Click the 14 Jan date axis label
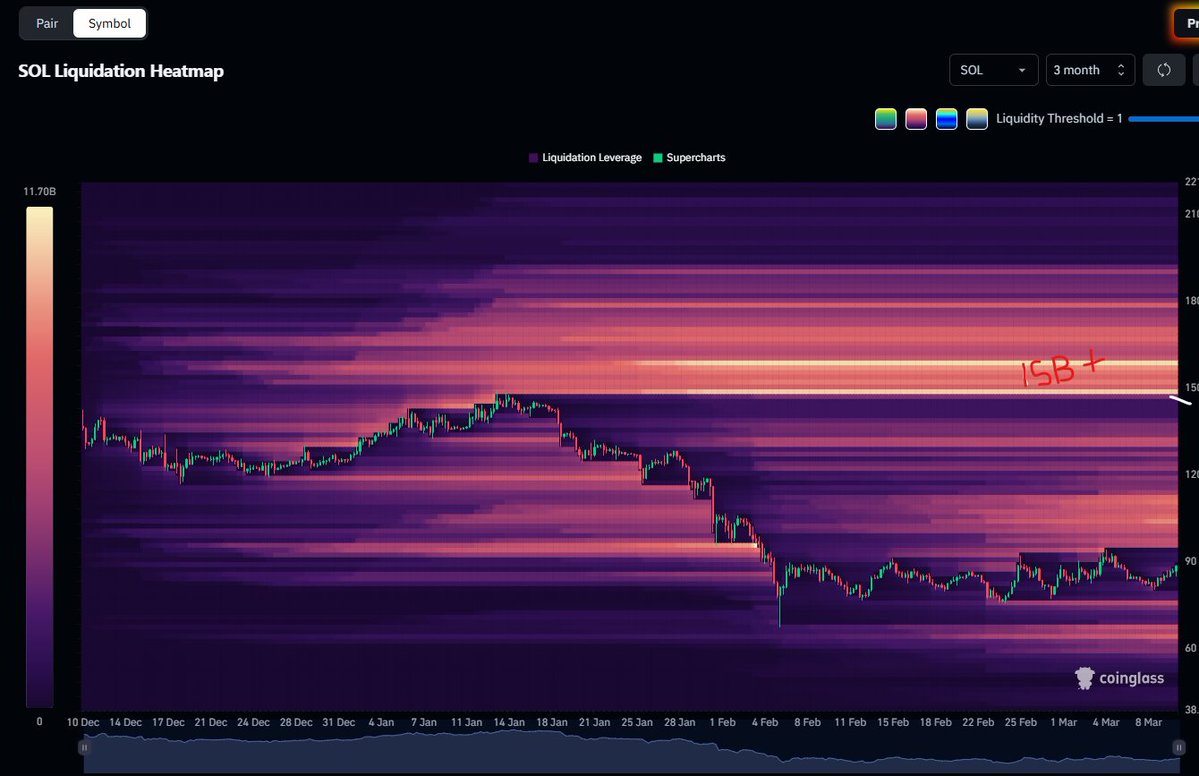Image resolution: width=1199 pixels, height=776 pixels. [509, 722]
